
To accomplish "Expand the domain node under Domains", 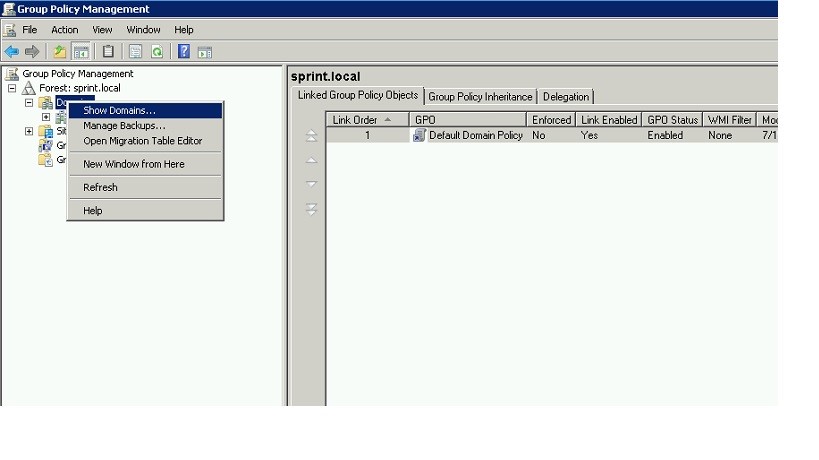I will coord(46,117).
